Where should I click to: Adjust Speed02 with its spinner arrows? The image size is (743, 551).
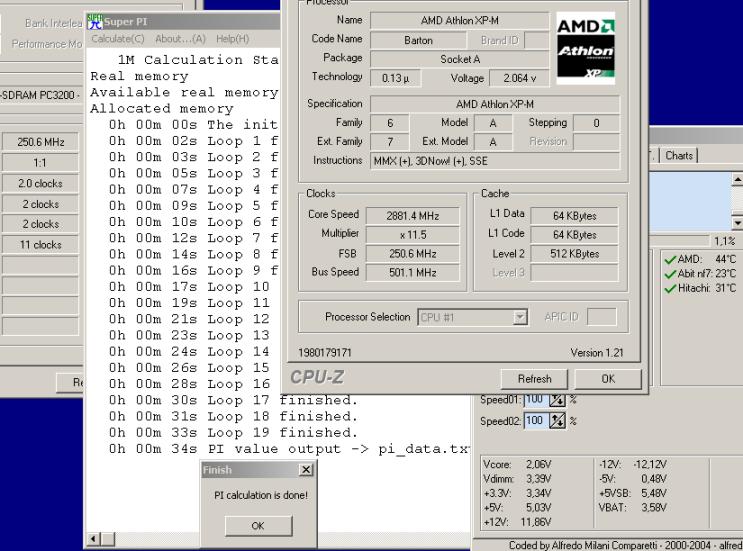pyautogui.click(x=557, y=421)
